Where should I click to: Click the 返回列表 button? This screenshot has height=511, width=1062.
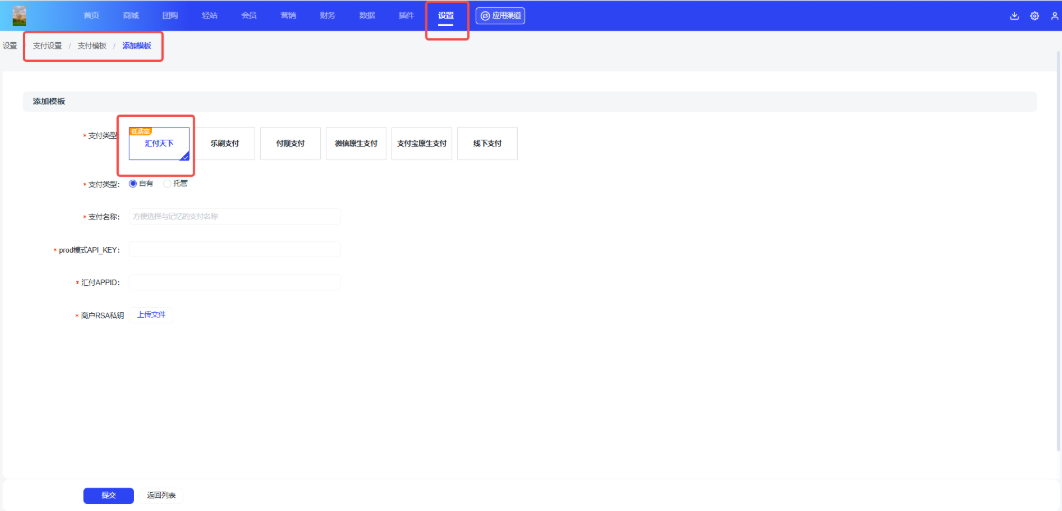pyautogui.click(x=161, y=496)
